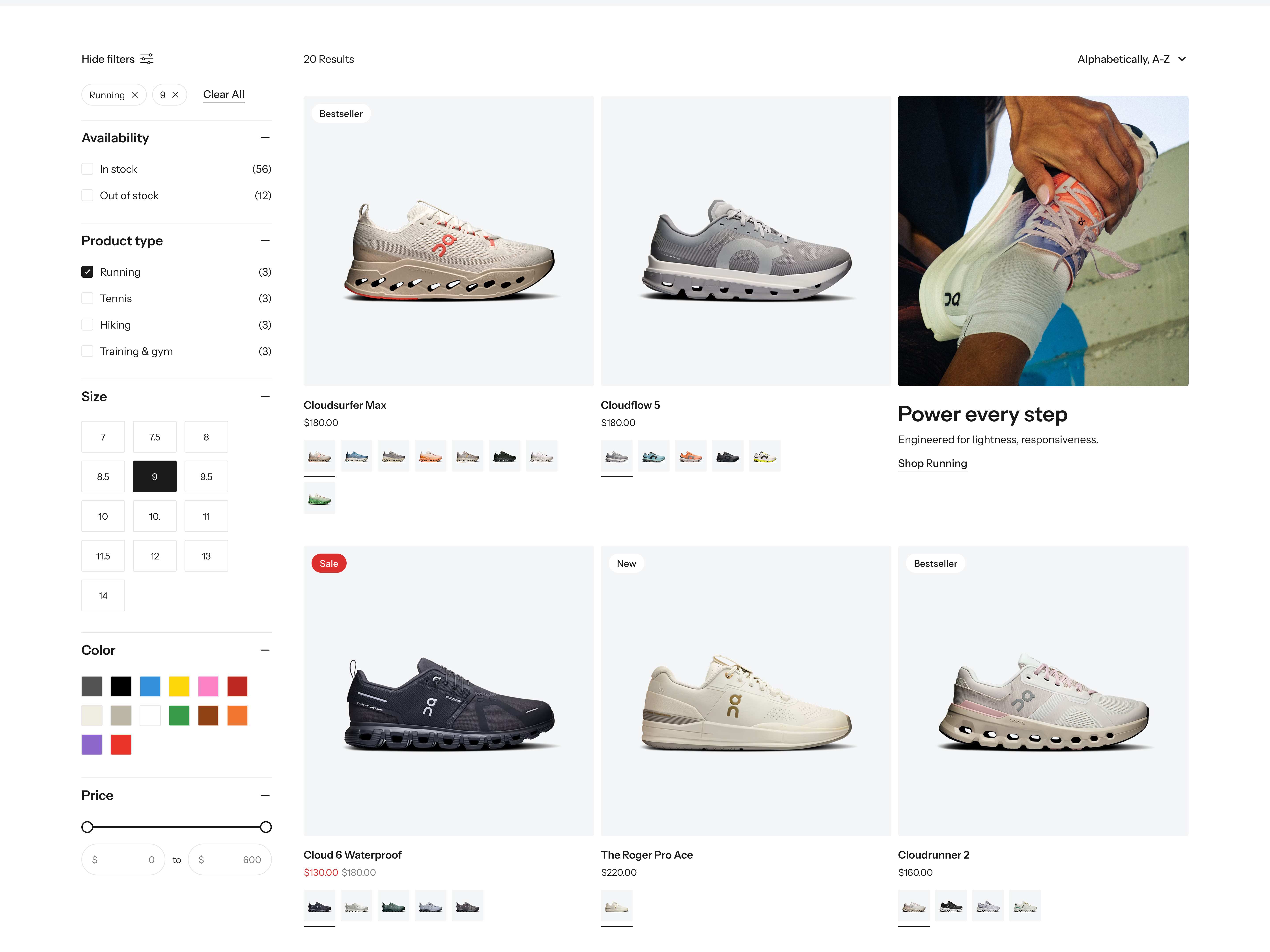Remove the Running filter chip via X
1270x952 pixels.
click(x=135, y=95)
